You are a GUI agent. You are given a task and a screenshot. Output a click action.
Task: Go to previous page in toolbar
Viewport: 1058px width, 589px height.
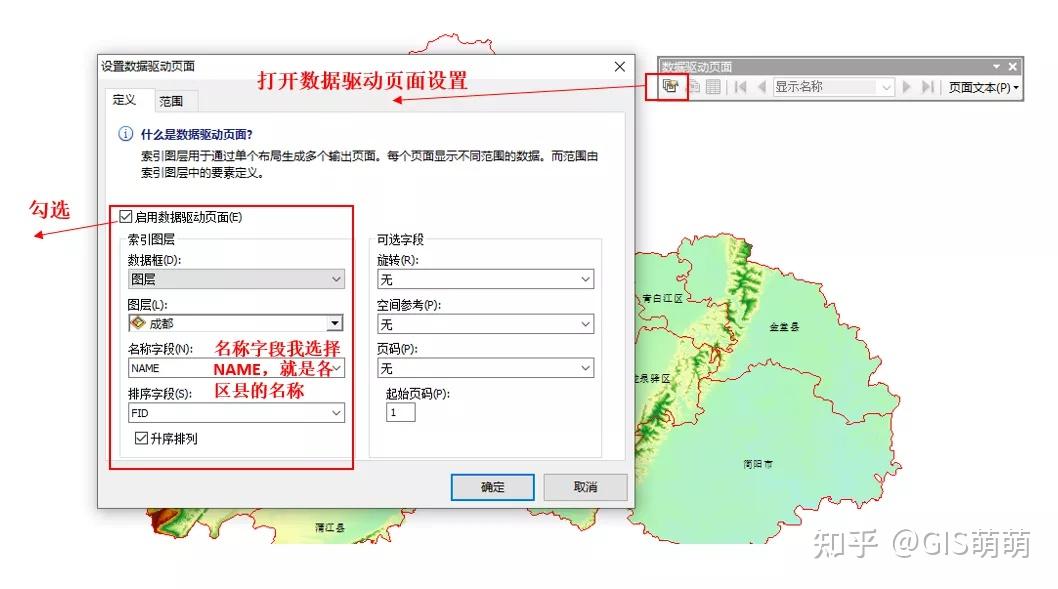[x=761, y=86]
